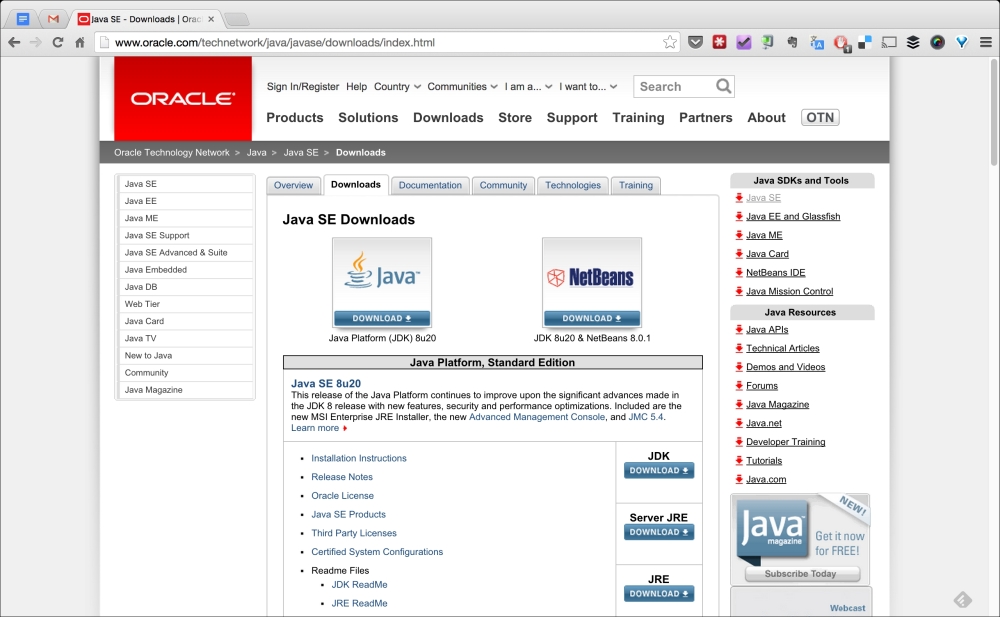Open the Products menu
This screenshot has height=617, width=1000.
point(295,117)
